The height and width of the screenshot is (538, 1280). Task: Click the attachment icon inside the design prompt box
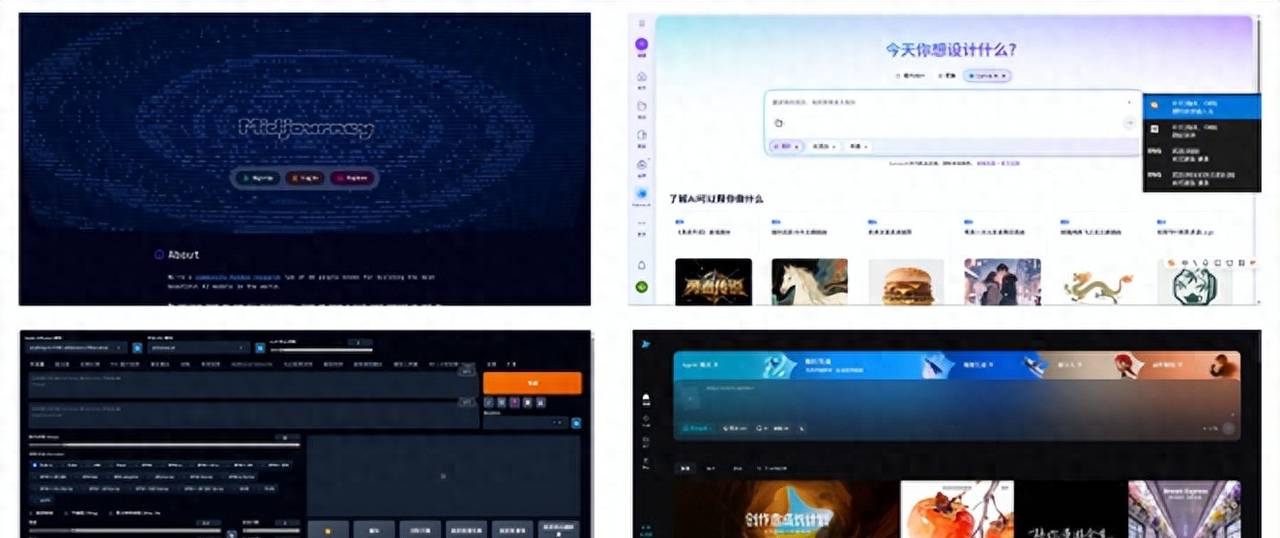click(779, 123)
